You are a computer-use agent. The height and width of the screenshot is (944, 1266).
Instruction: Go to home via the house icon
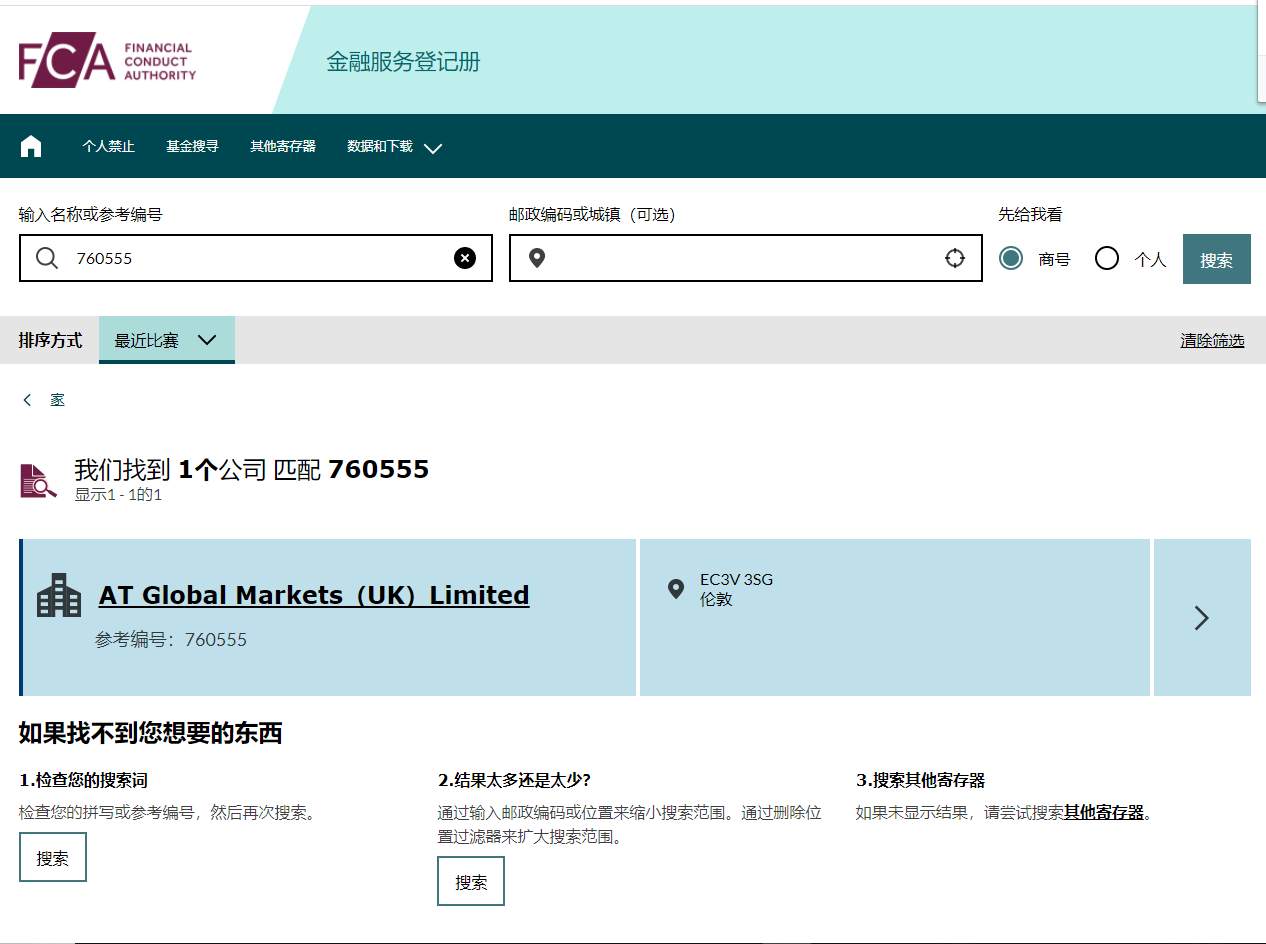[x=31, y=147]
